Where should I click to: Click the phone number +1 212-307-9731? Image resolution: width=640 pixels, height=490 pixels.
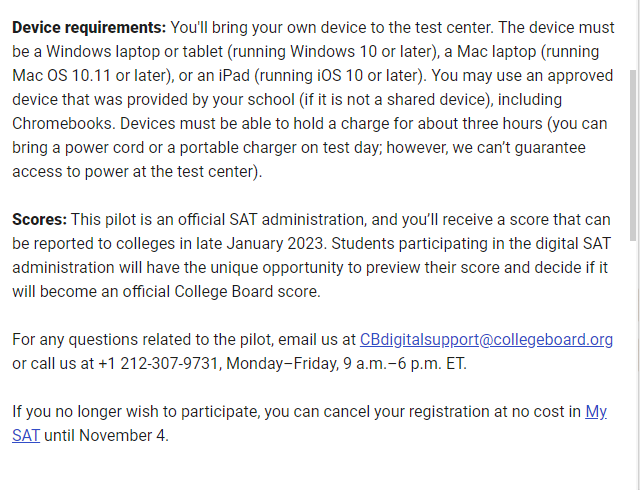(x=160, y=363)
